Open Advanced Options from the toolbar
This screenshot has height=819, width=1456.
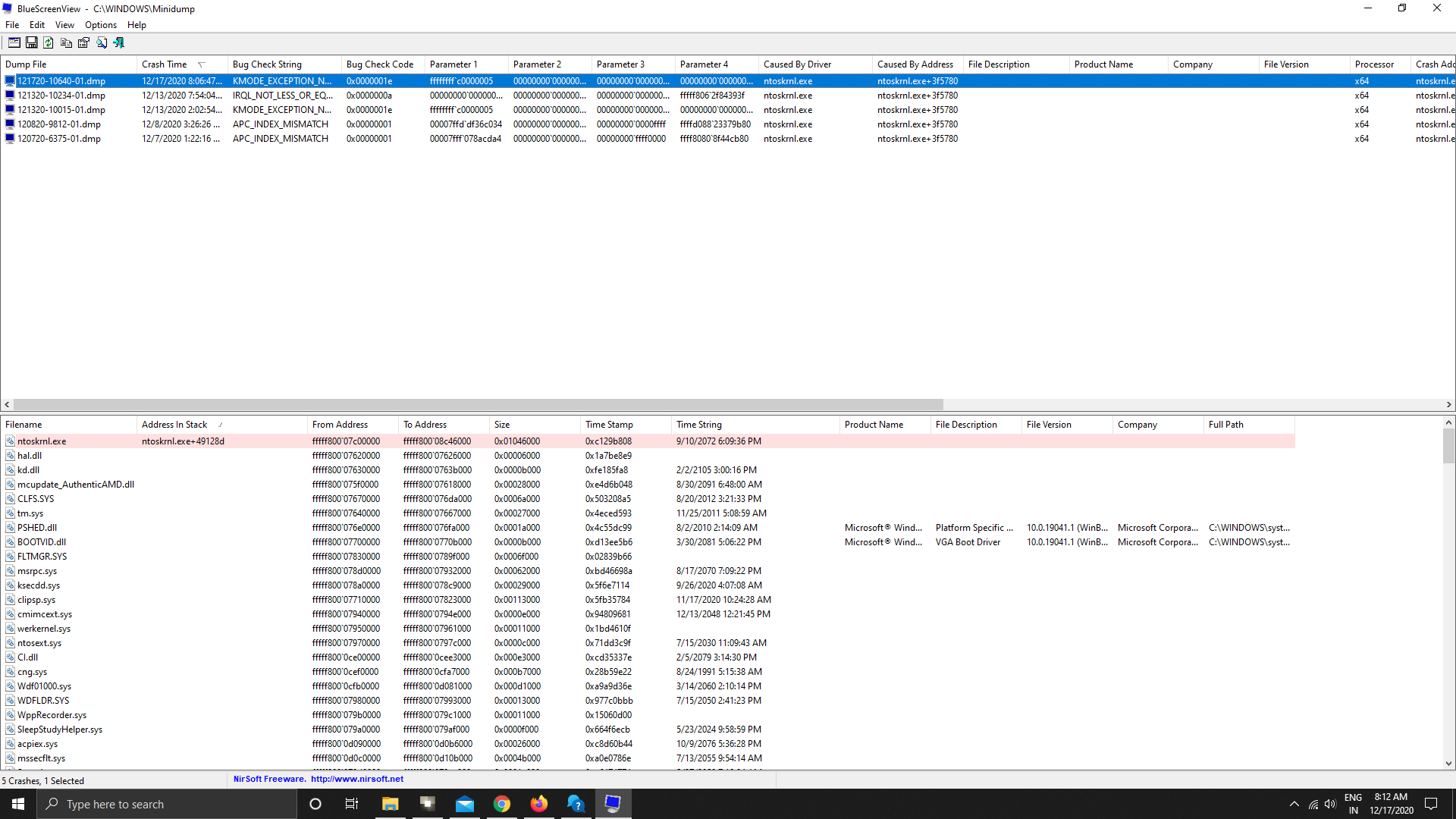(x=14, y=43)
